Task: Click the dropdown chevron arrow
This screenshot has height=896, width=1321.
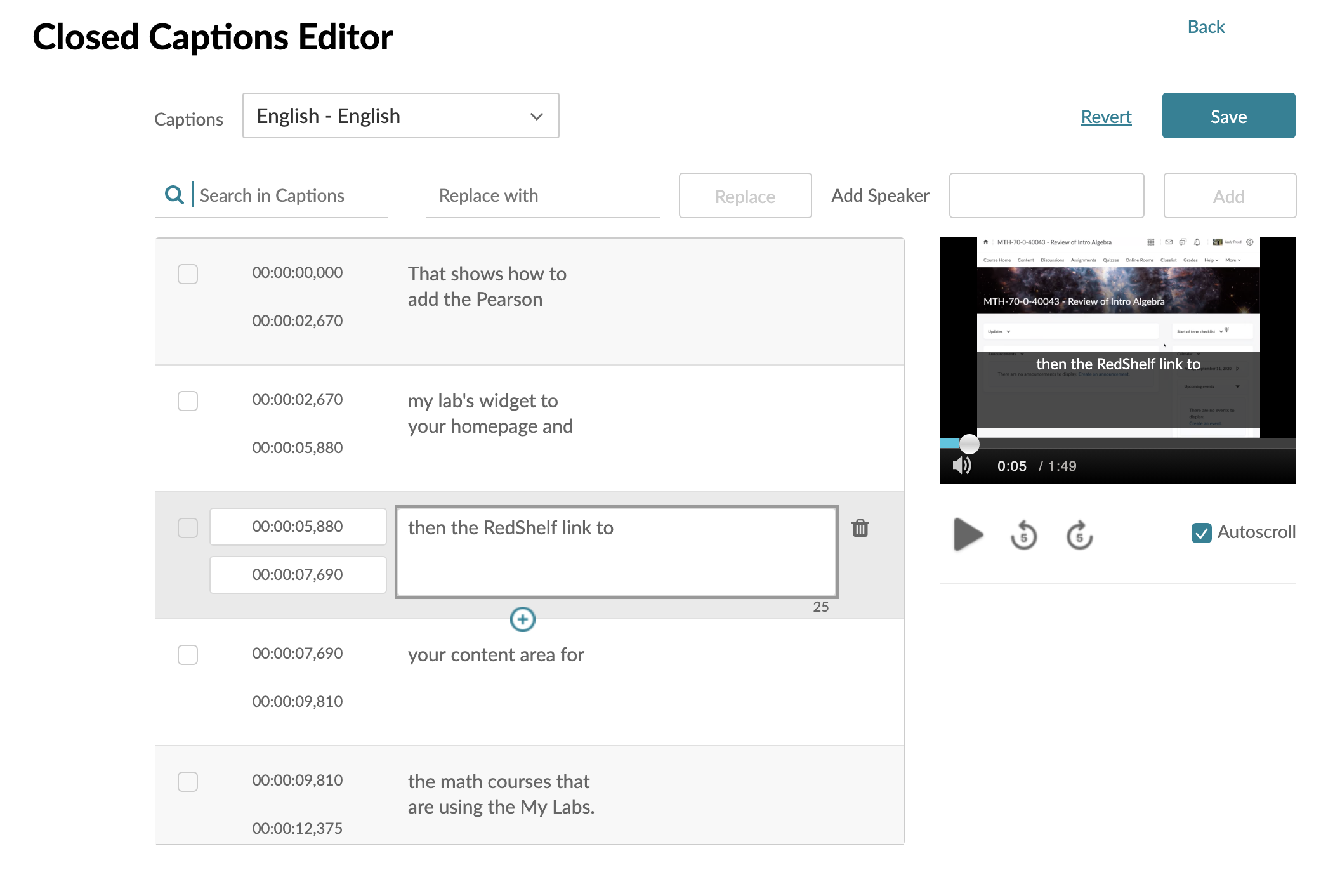Action: point(537,117)
